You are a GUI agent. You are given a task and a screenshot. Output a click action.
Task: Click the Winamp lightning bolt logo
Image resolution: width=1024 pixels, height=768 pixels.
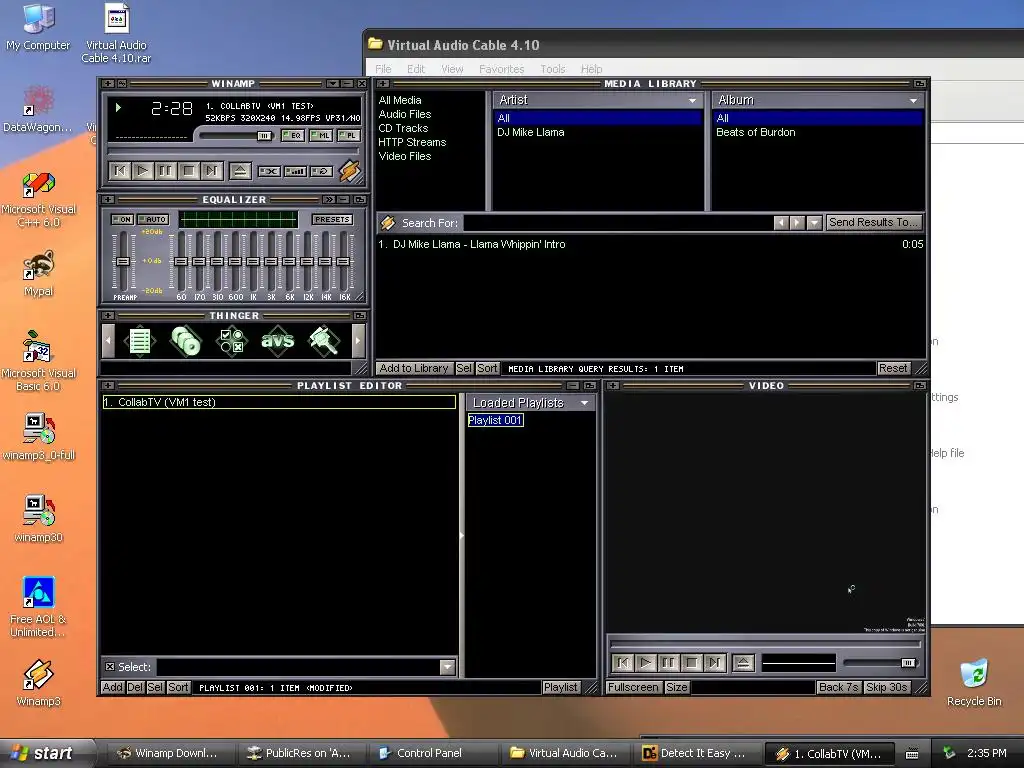[x=349, y=171]
